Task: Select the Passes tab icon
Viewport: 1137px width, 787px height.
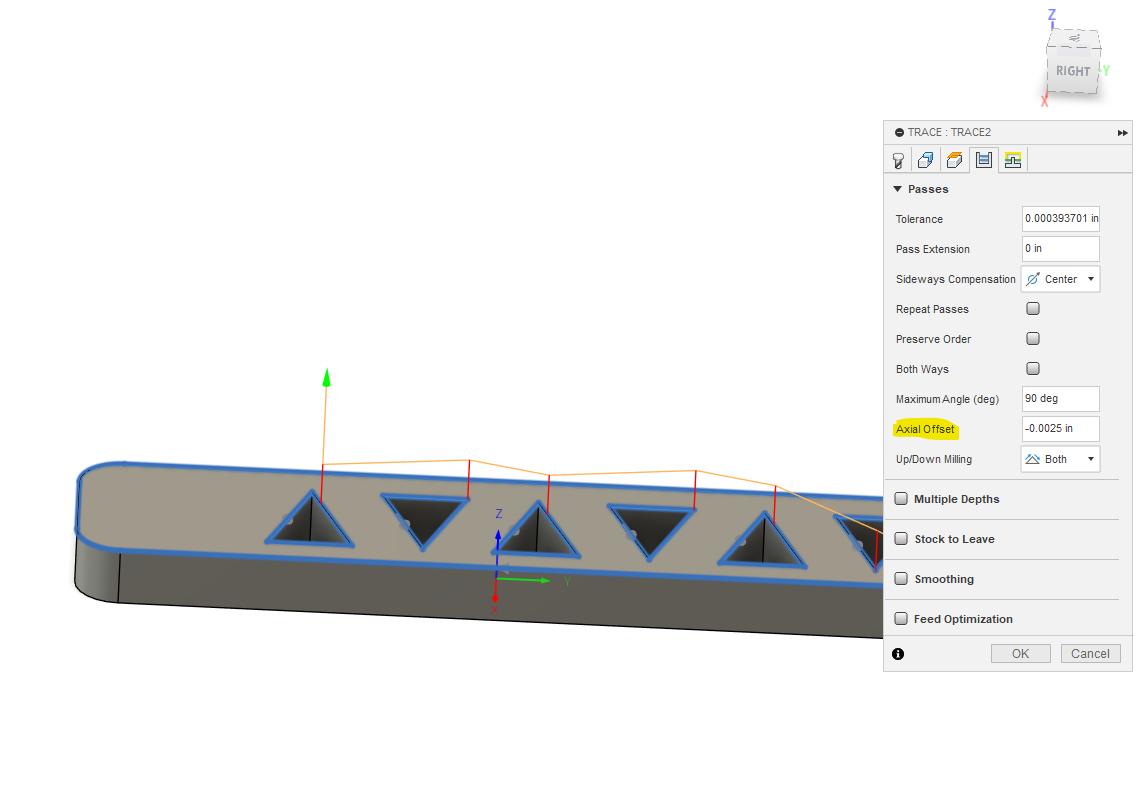Action: click(983, 159)
